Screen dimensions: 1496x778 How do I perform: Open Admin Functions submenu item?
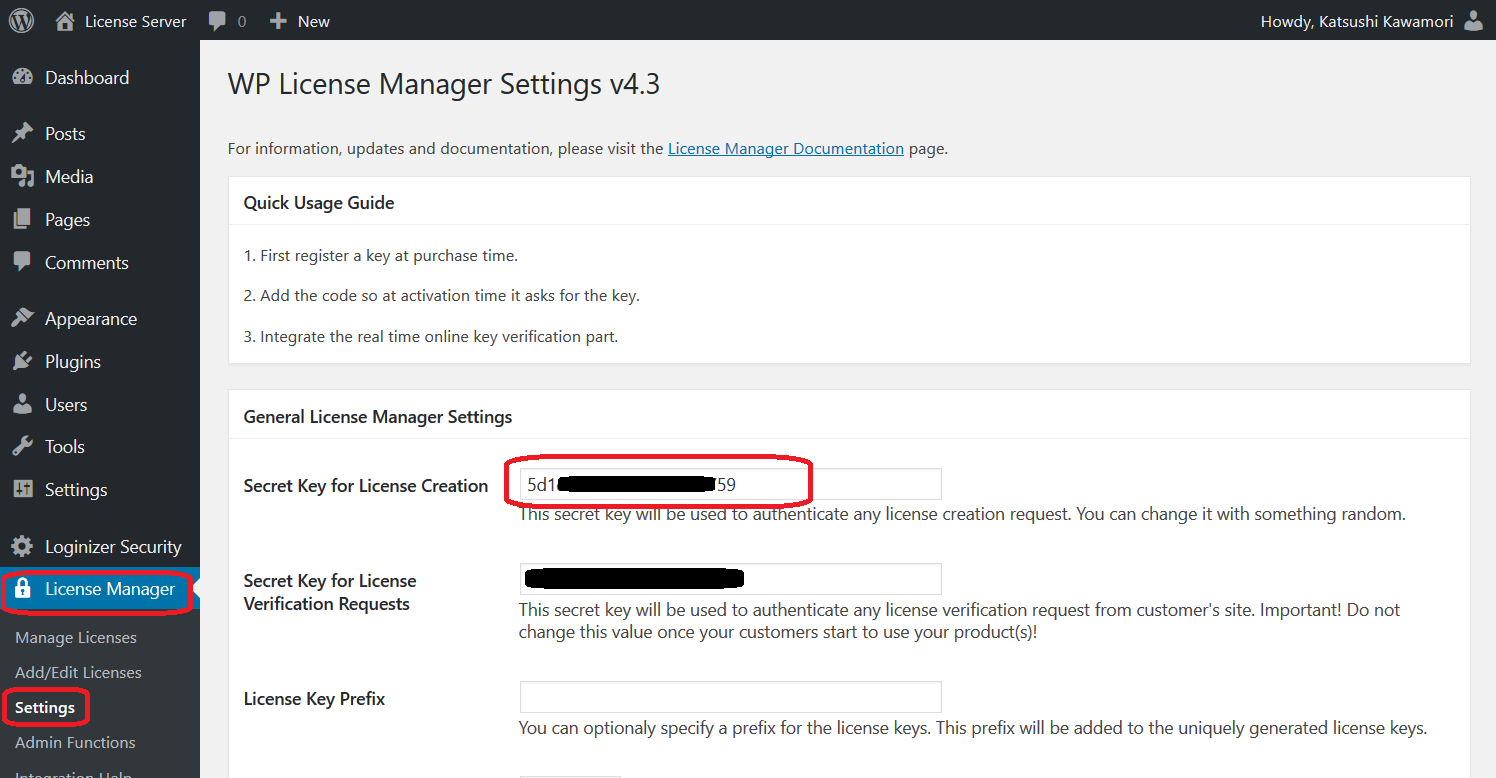point(75,743)
